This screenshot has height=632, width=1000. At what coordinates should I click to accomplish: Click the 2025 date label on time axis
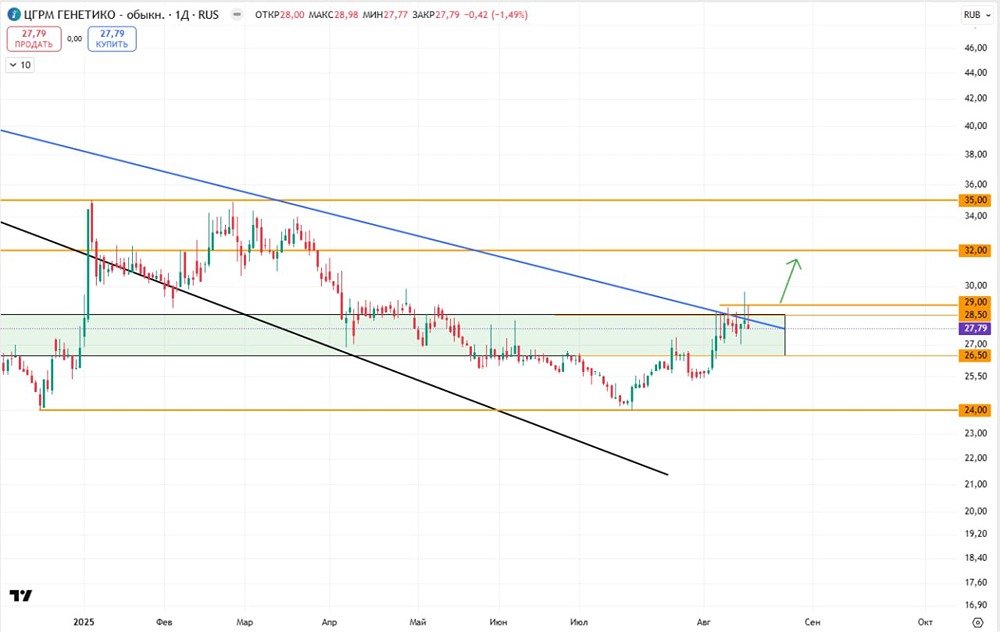pyautogui.click(x=84, y=622)
